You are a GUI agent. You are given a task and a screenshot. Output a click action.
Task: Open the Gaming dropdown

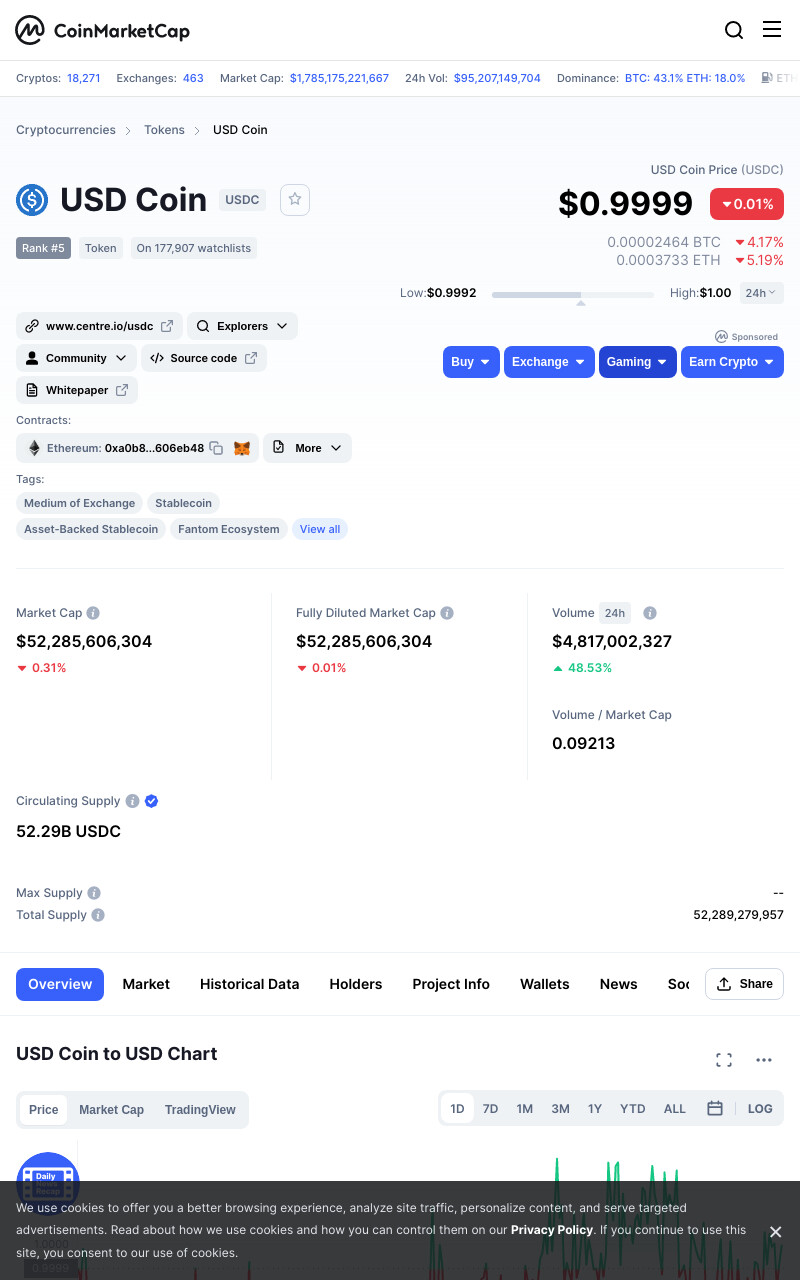click(x=638, y=362)
